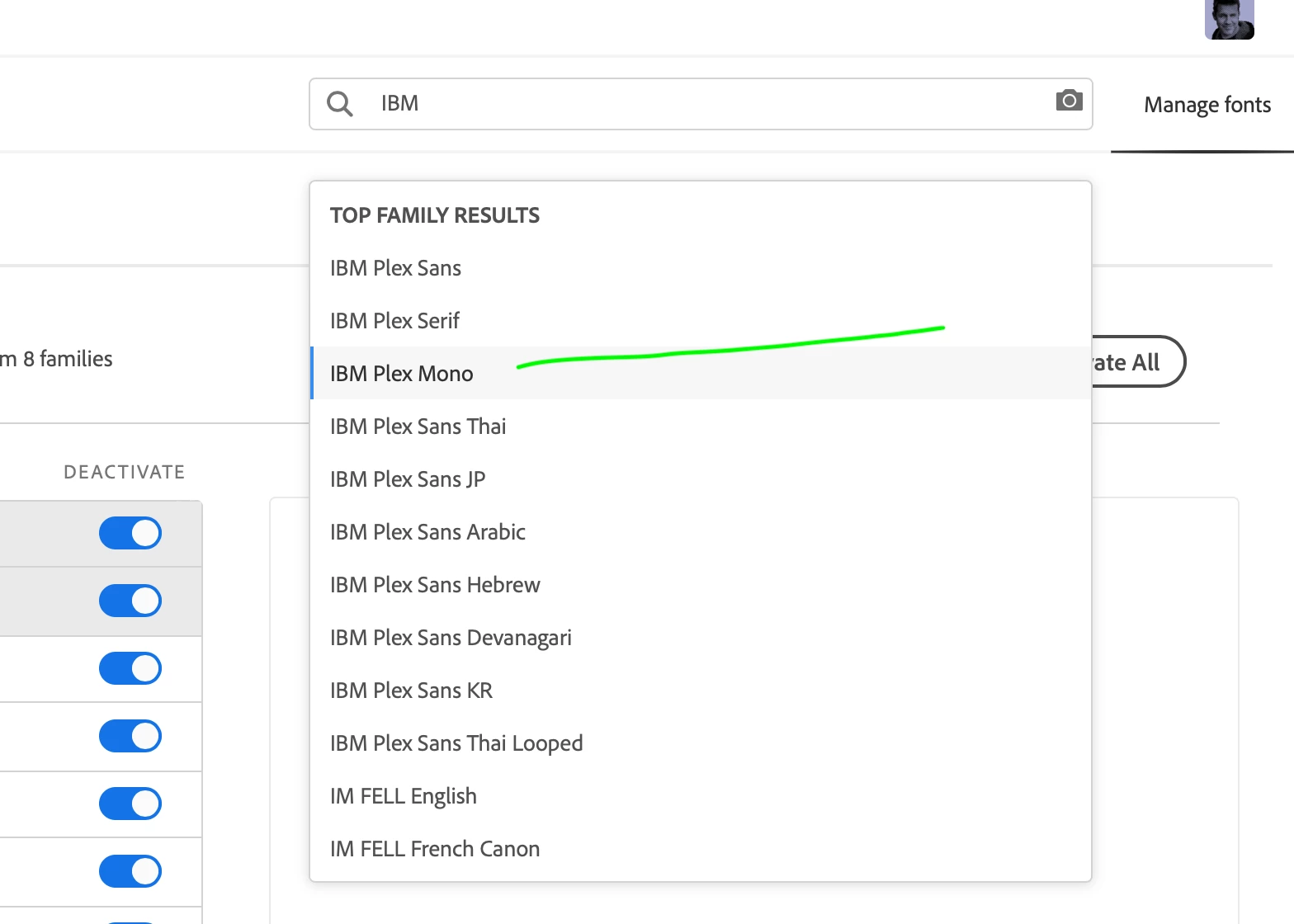The image size is (1294, 924).
Task: Toggle off the sixth deactivate switch
Action: 130,871
